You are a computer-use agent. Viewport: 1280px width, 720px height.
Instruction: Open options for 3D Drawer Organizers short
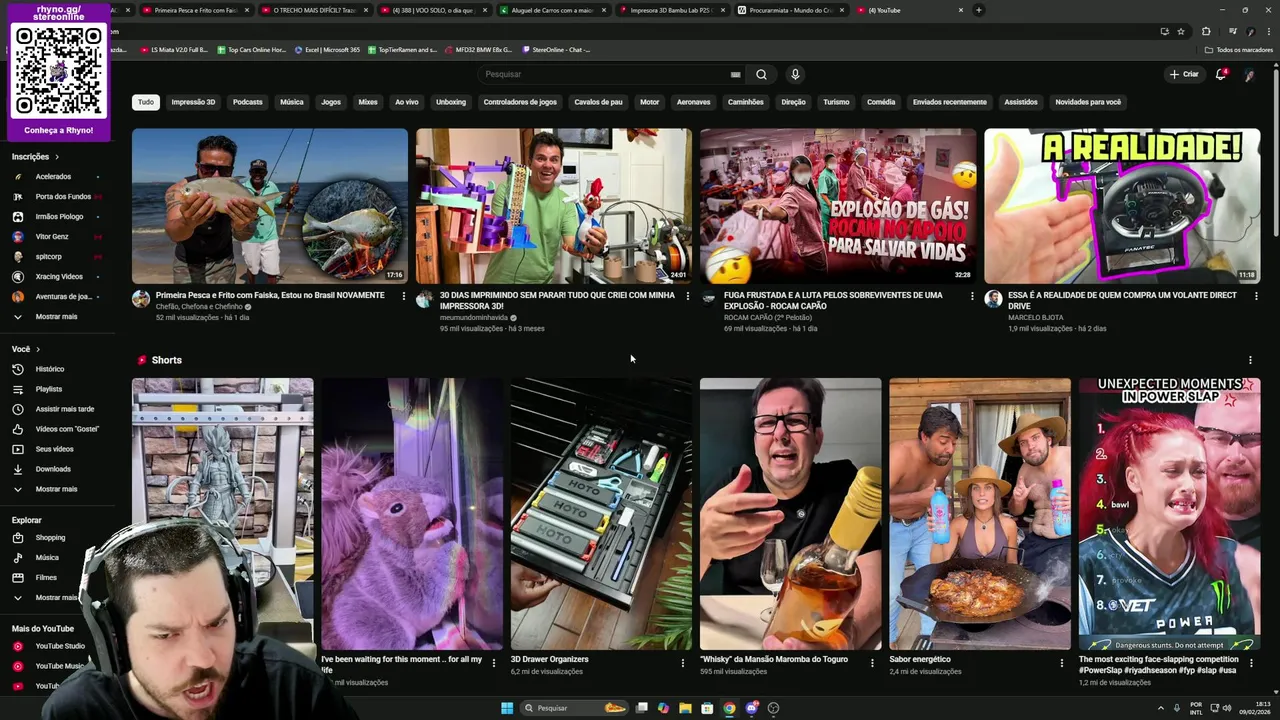(683, 663)
